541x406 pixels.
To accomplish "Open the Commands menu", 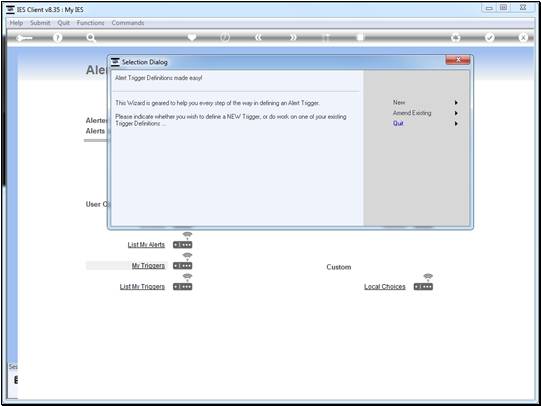I will [x=128, y=23].
